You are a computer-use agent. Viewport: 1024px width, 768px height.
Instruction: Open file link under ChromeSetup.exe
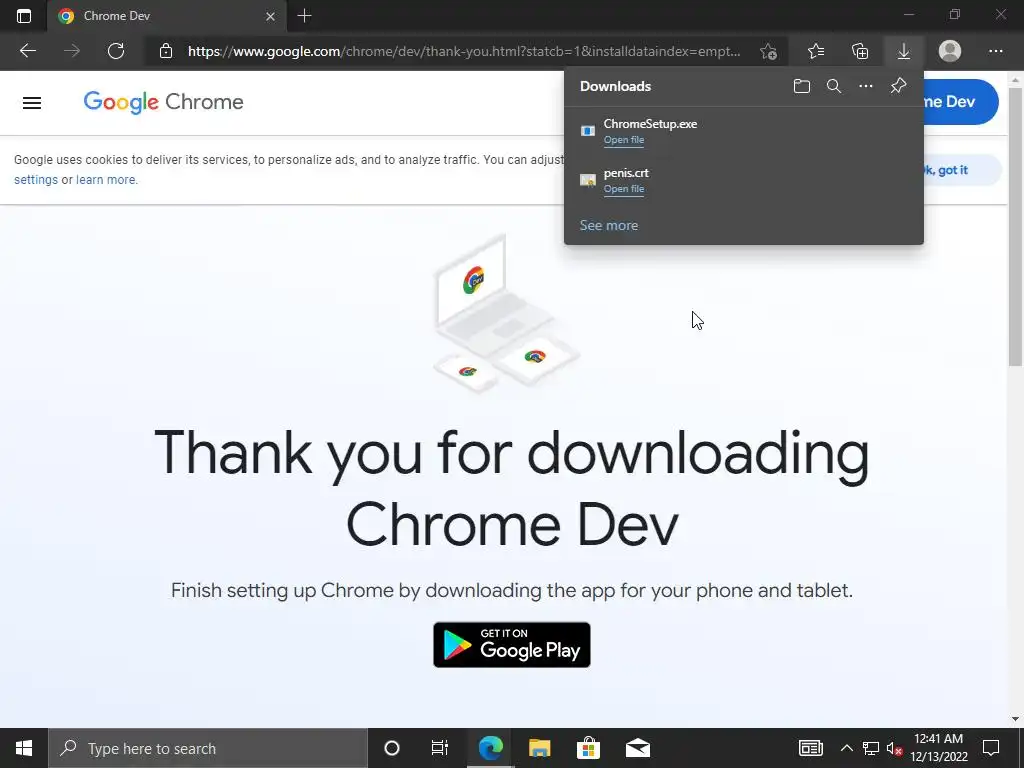624,140
